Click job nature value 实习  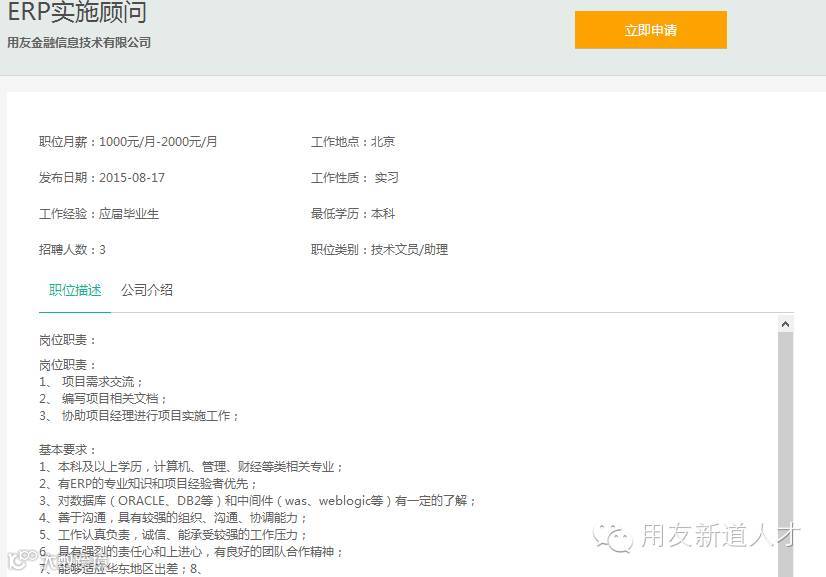click(x=386, y=178)
